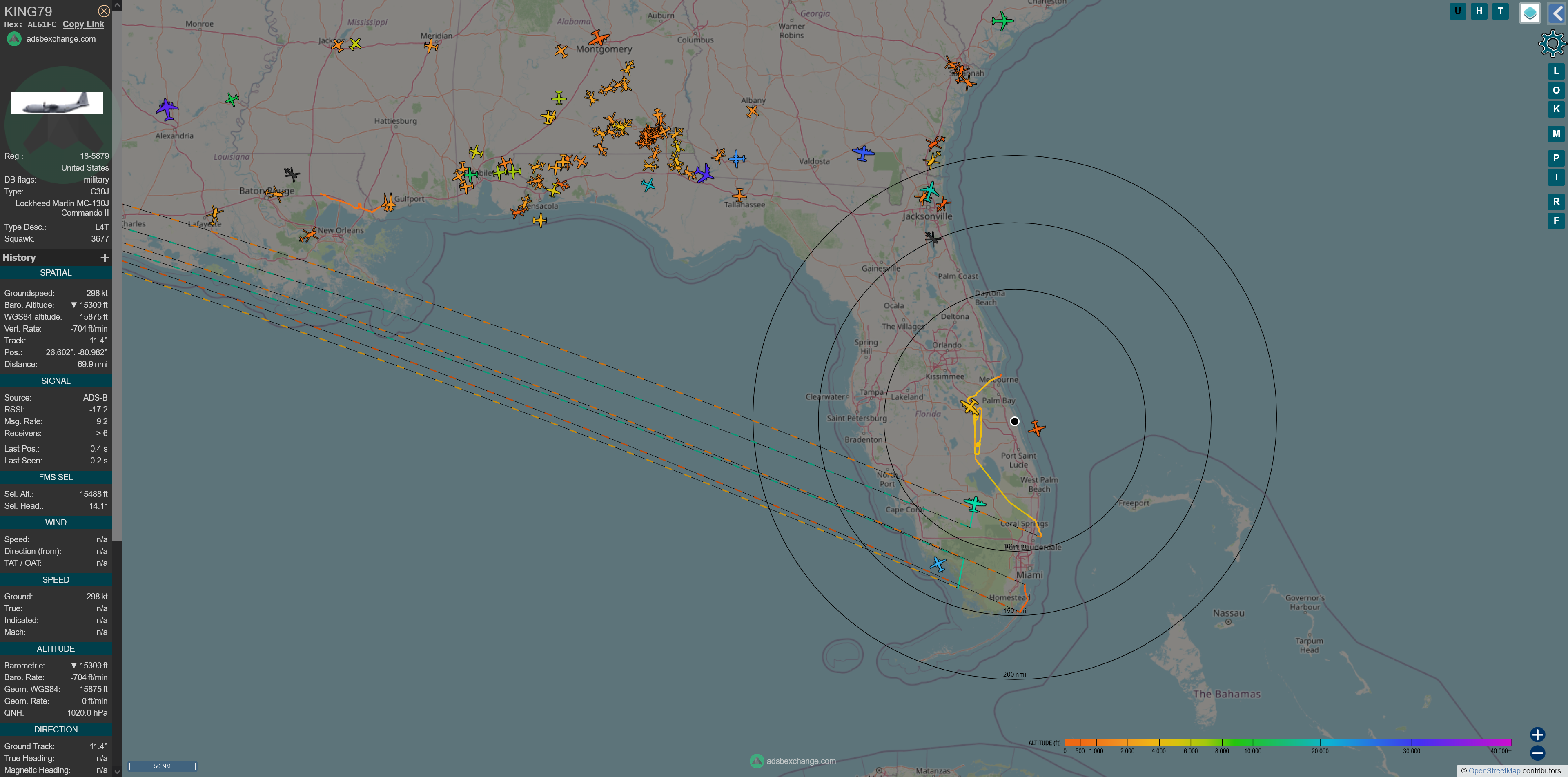This screenshot has width=1568, height=777.
Task: Click the Copy Link button
Action: (x=83, y=24)
